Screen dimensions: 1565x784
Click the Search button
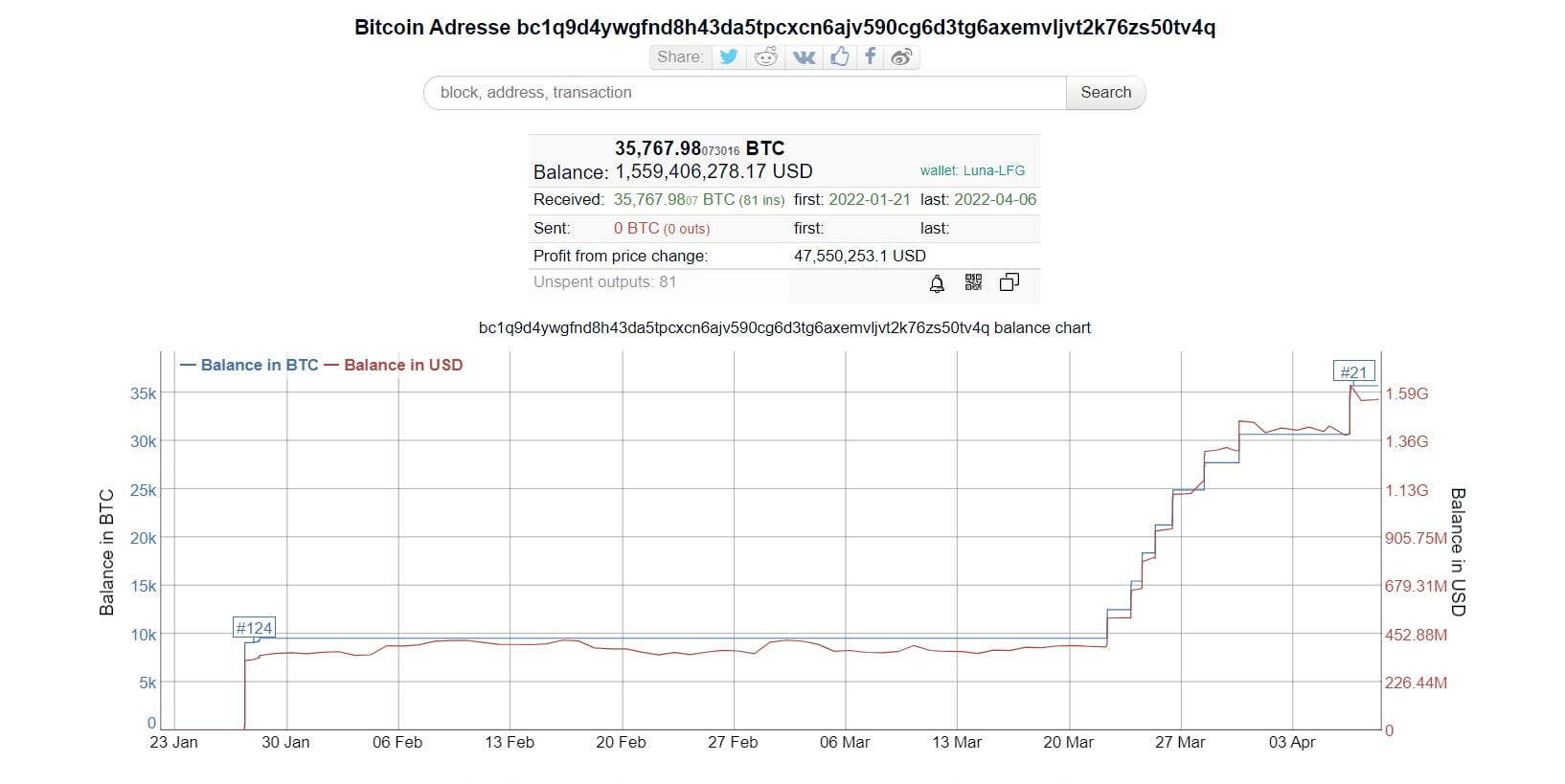point(1105,93)
